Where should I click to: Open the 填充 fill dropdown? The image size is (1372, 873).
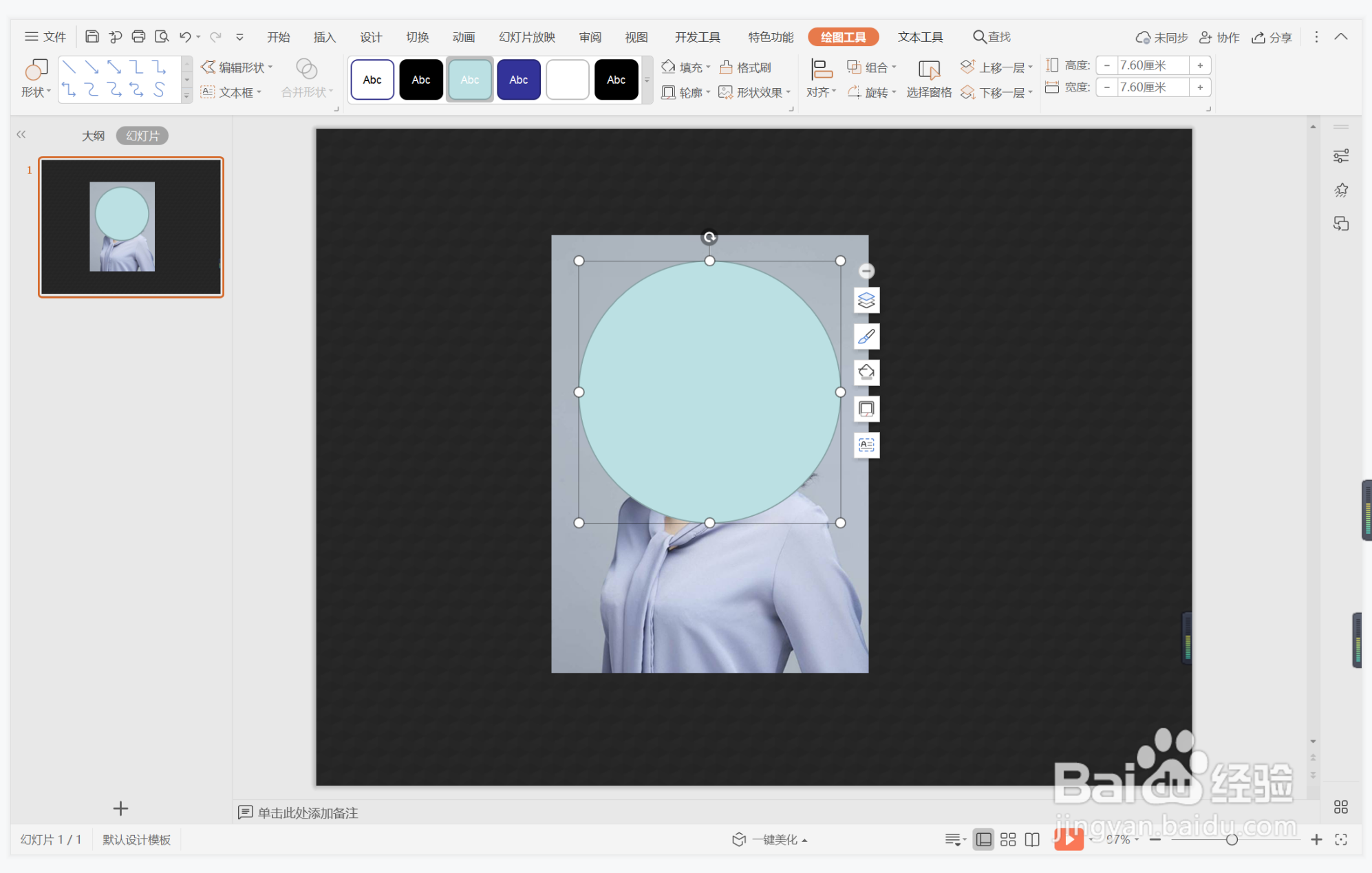pyautogui.click(x=685, y=67)
